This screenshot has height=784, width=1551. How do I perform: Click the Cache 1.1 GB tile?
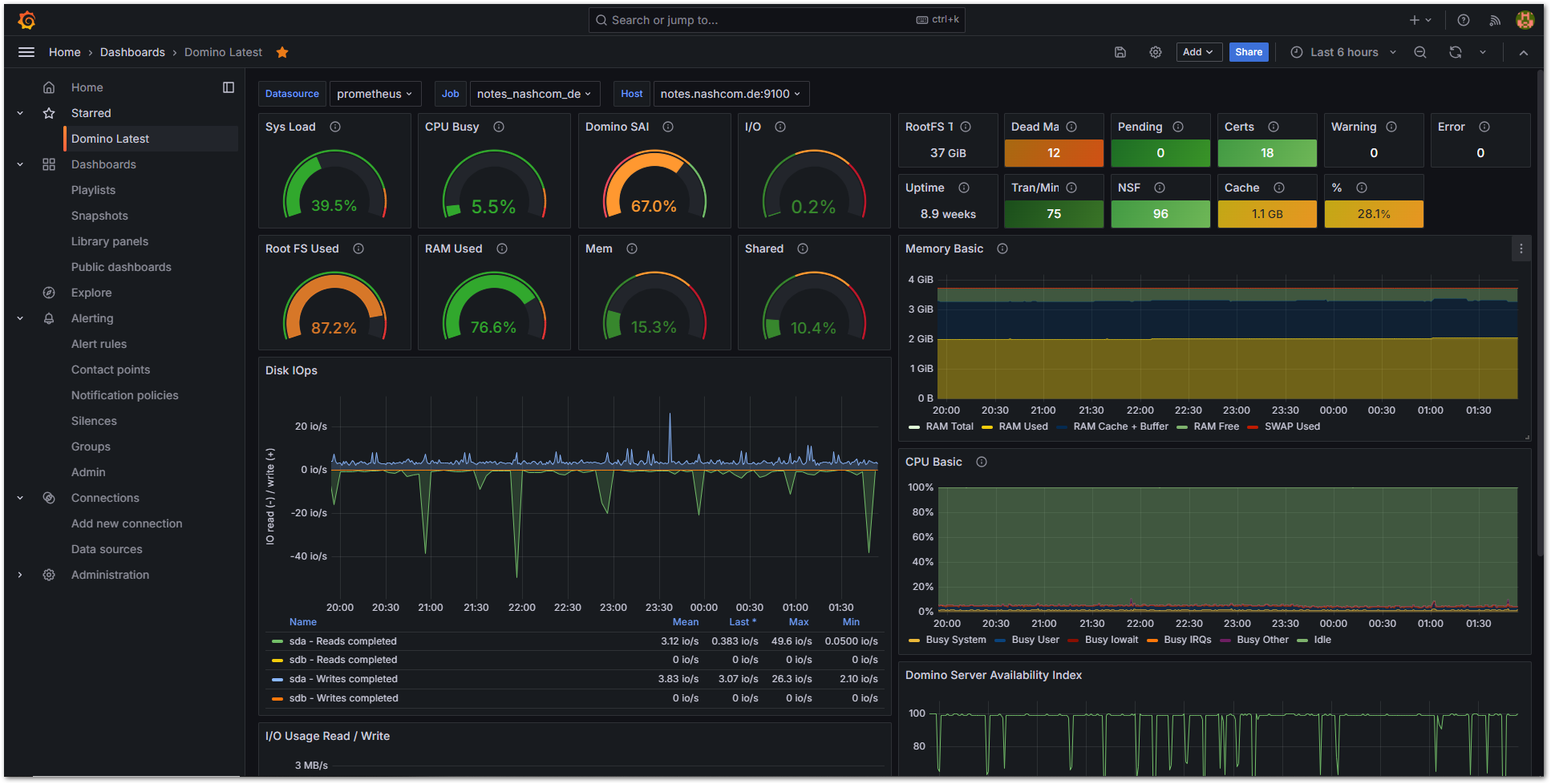coord(1267,214)
